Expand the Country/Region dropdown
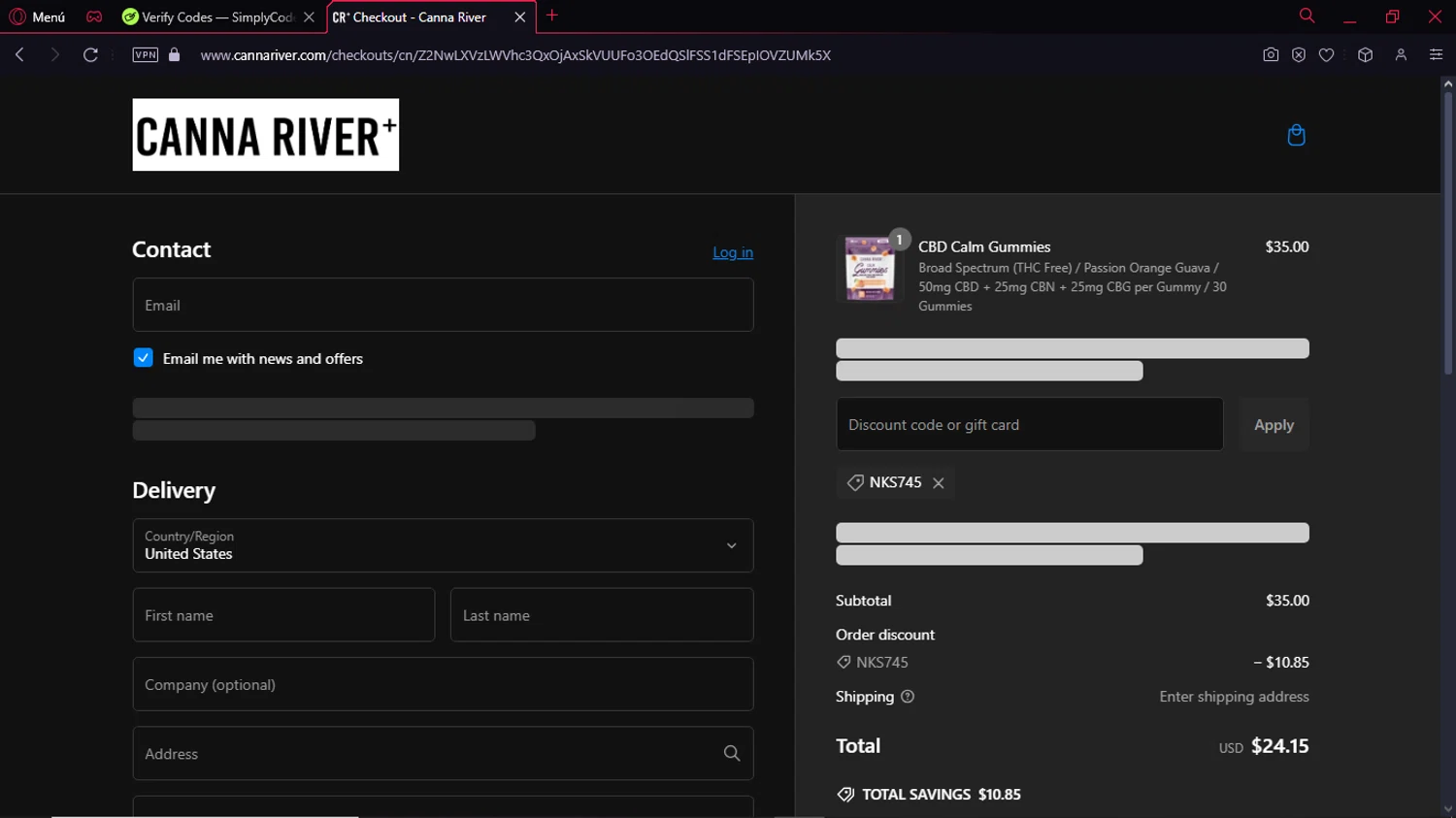 [443, 545]
